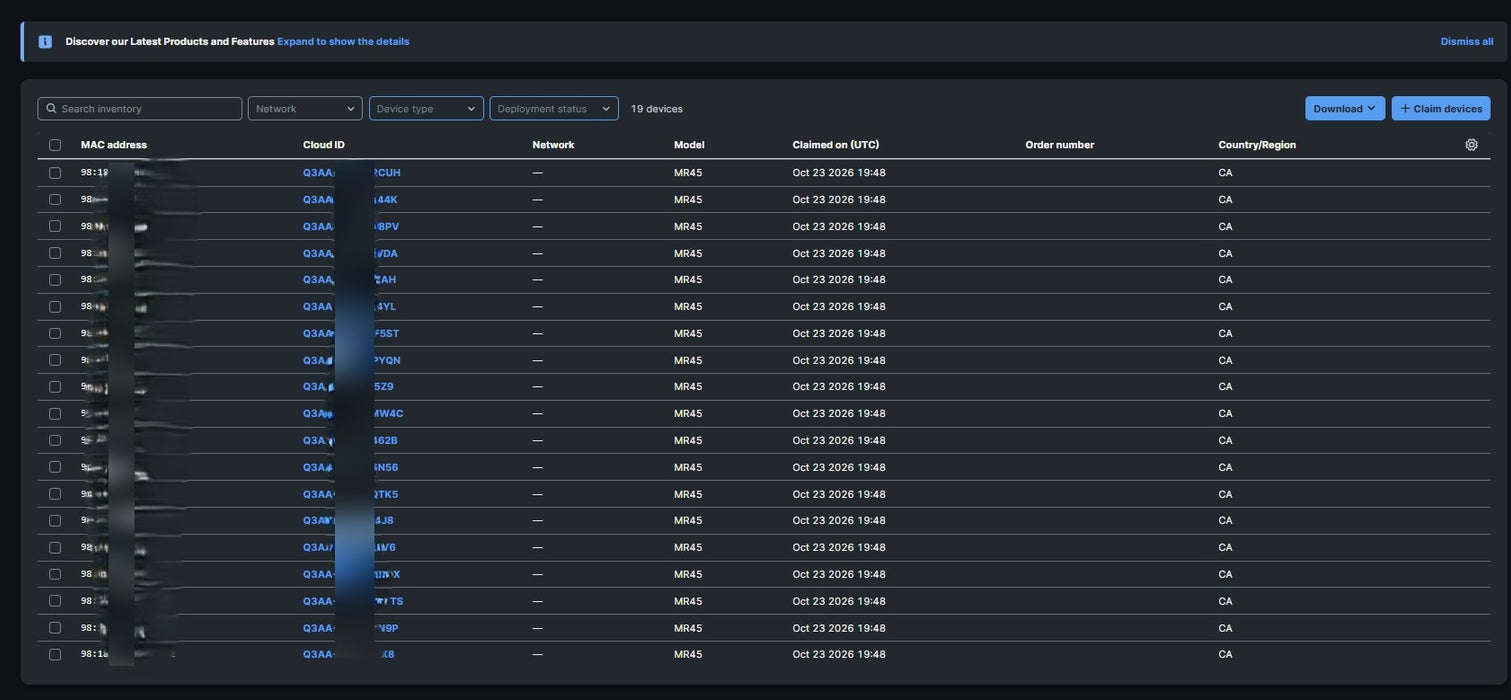Select the device row ending in F5ST
Screen dimensions: 1511x700
55,333
